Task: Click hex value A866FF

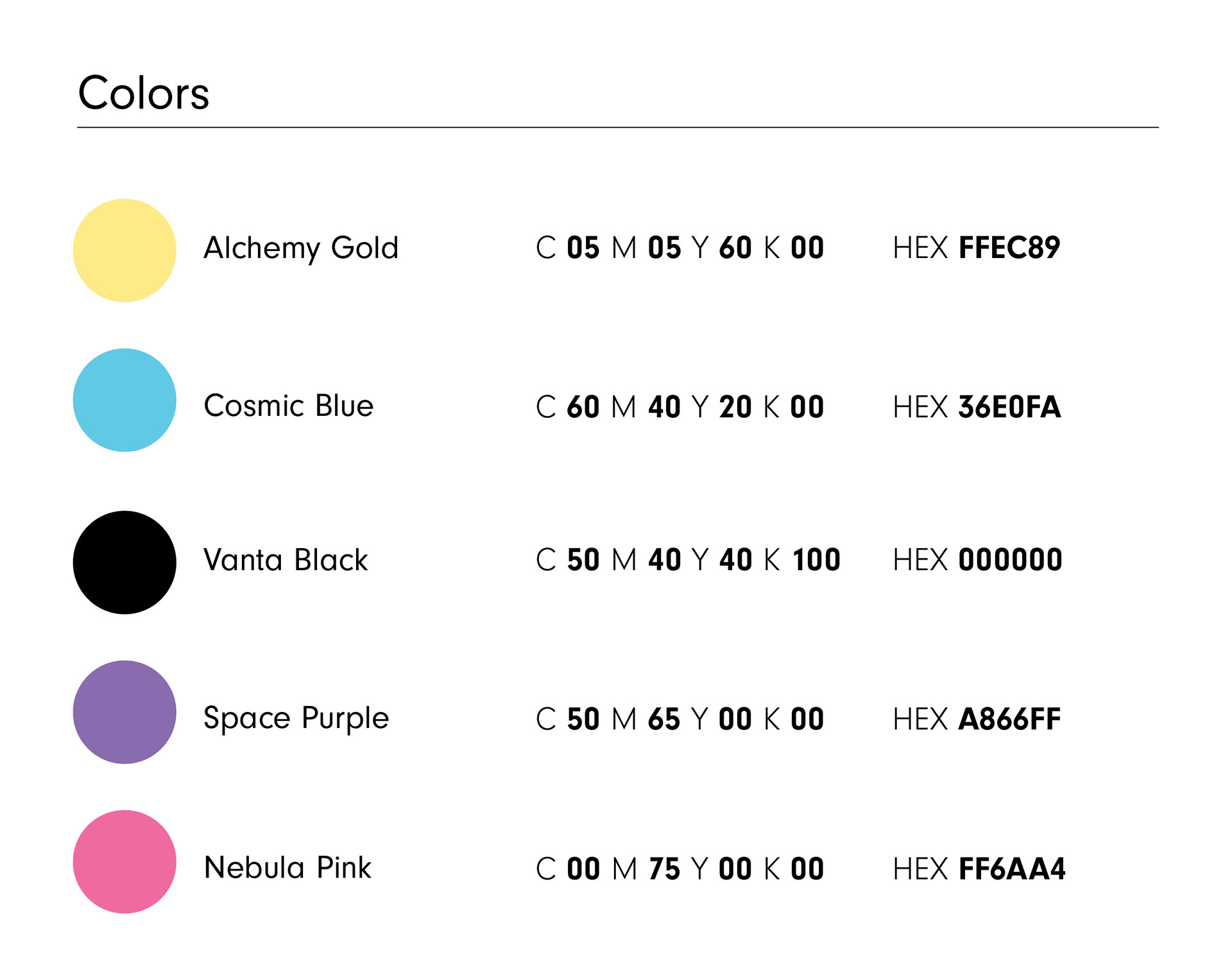Action: point(1010,719)
